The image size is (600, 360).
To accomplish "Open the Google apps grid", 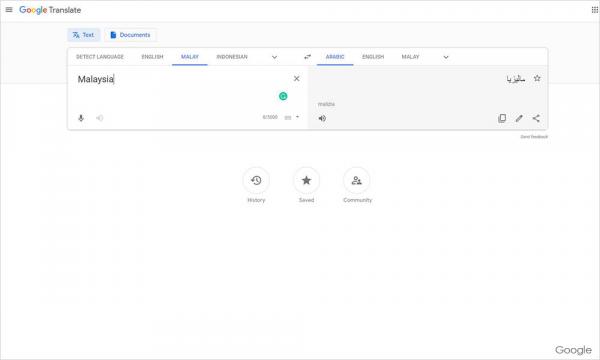I will click(595, 10).
